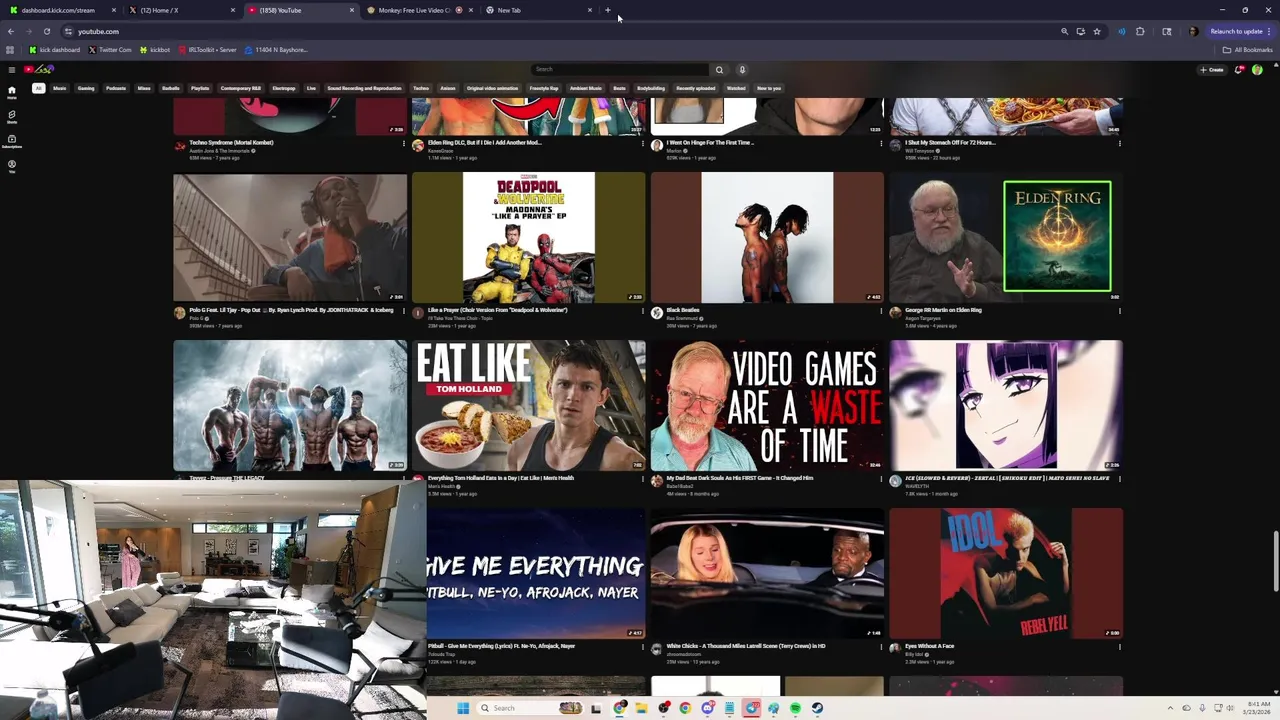Open the YouTube hamburger guide menu
This screenshot has width=1280, height=720.
coord(11,69)
